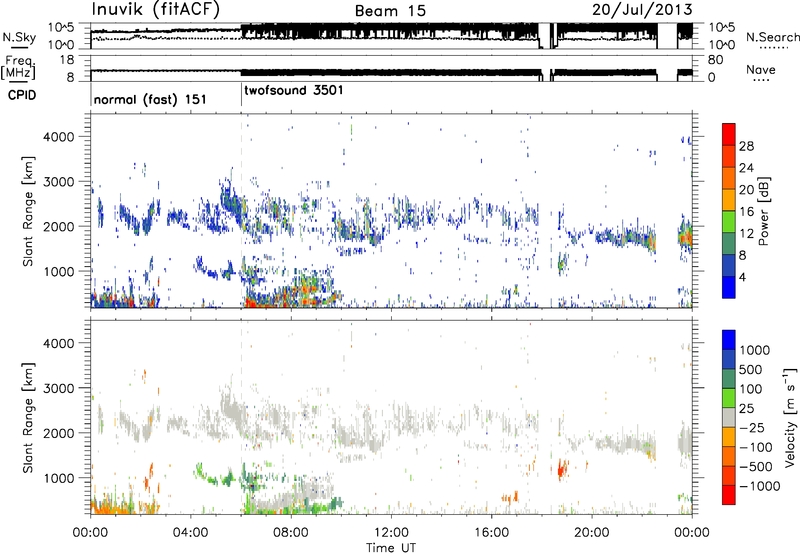Image resolution: width=800 pixels, height=554 pixels.
Task: Click the velocity colorbar unit title
Action: click(790, 417)
